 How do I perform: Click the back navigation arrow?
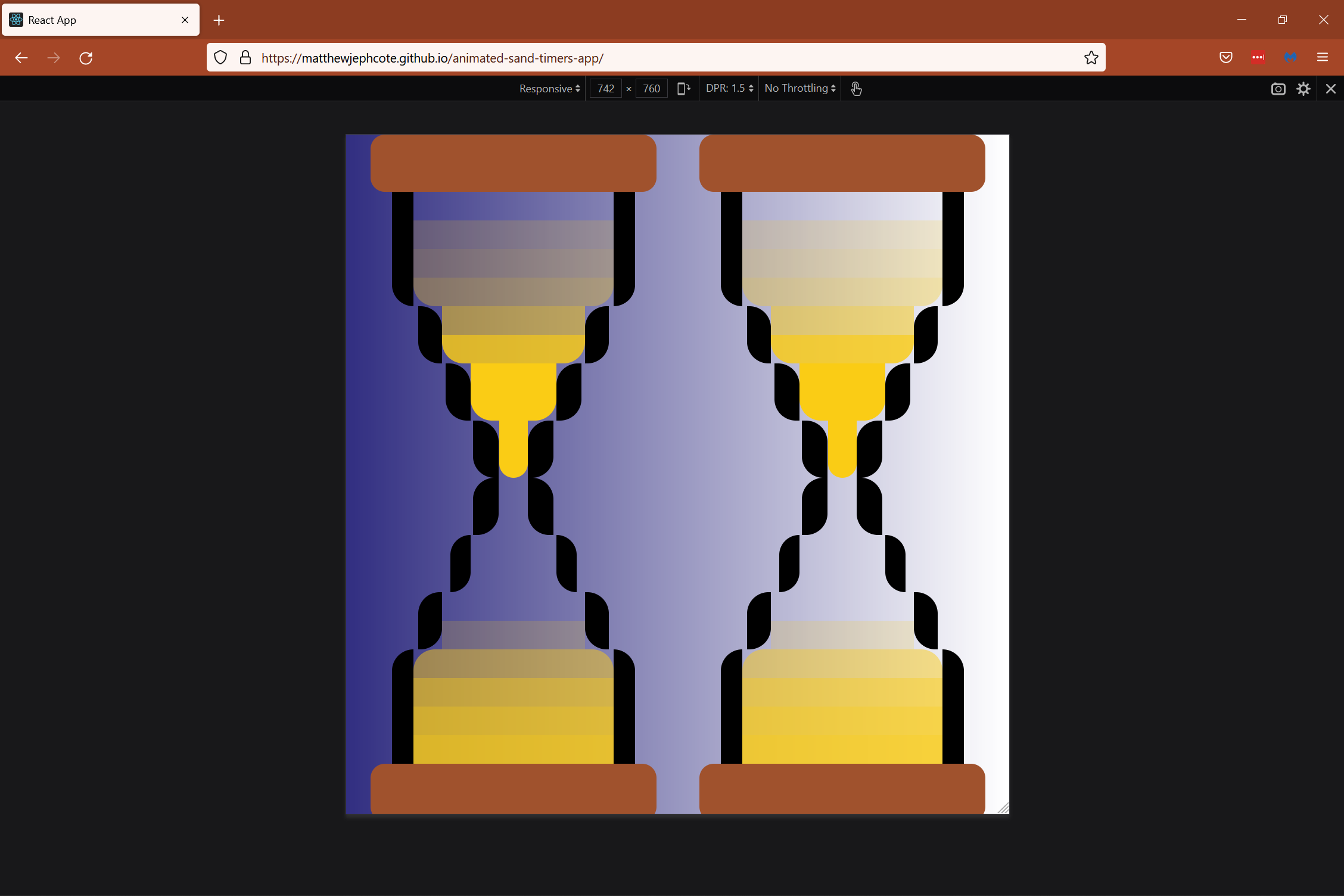click(x=21, y=57)
